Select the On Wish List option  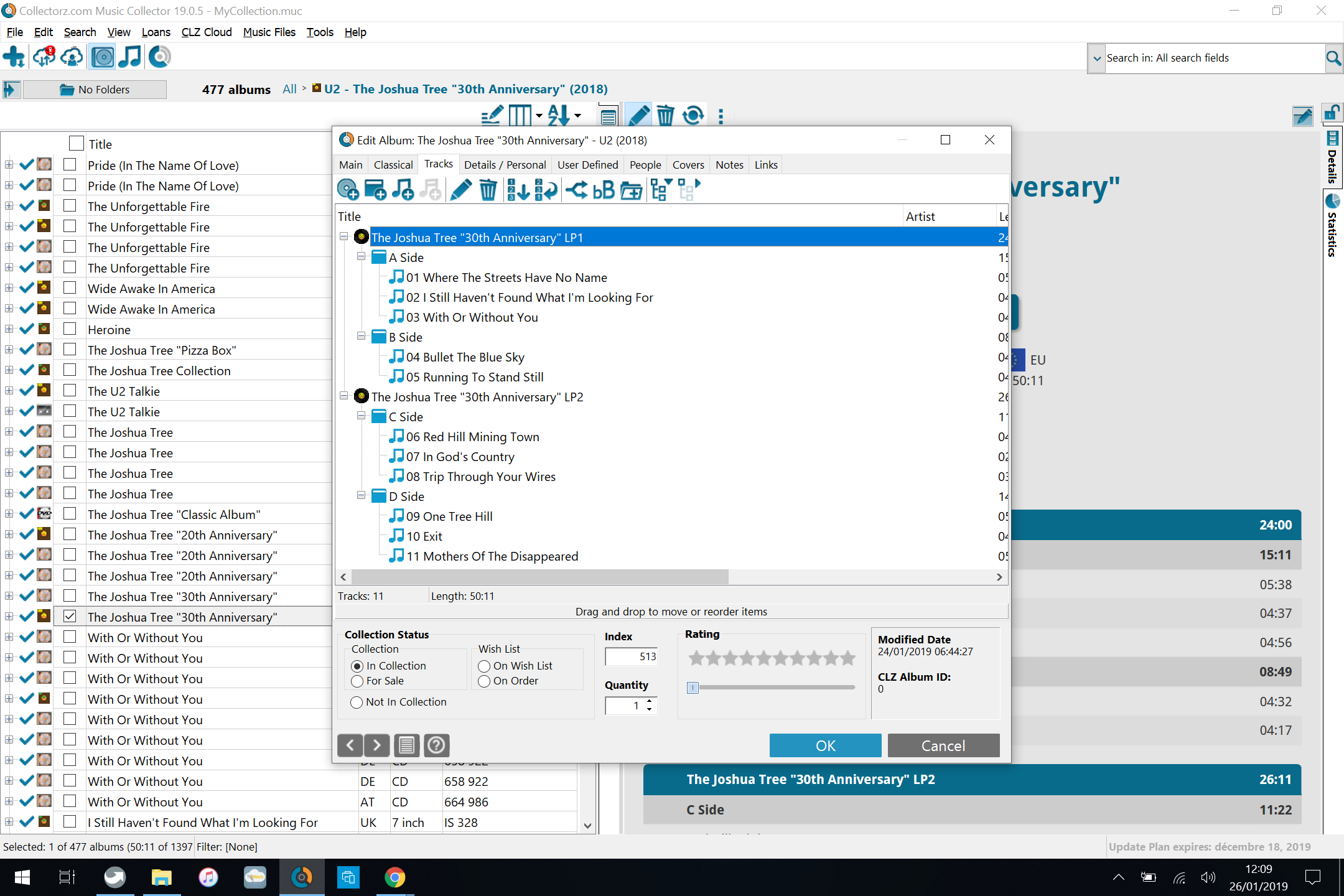[484, 666]
